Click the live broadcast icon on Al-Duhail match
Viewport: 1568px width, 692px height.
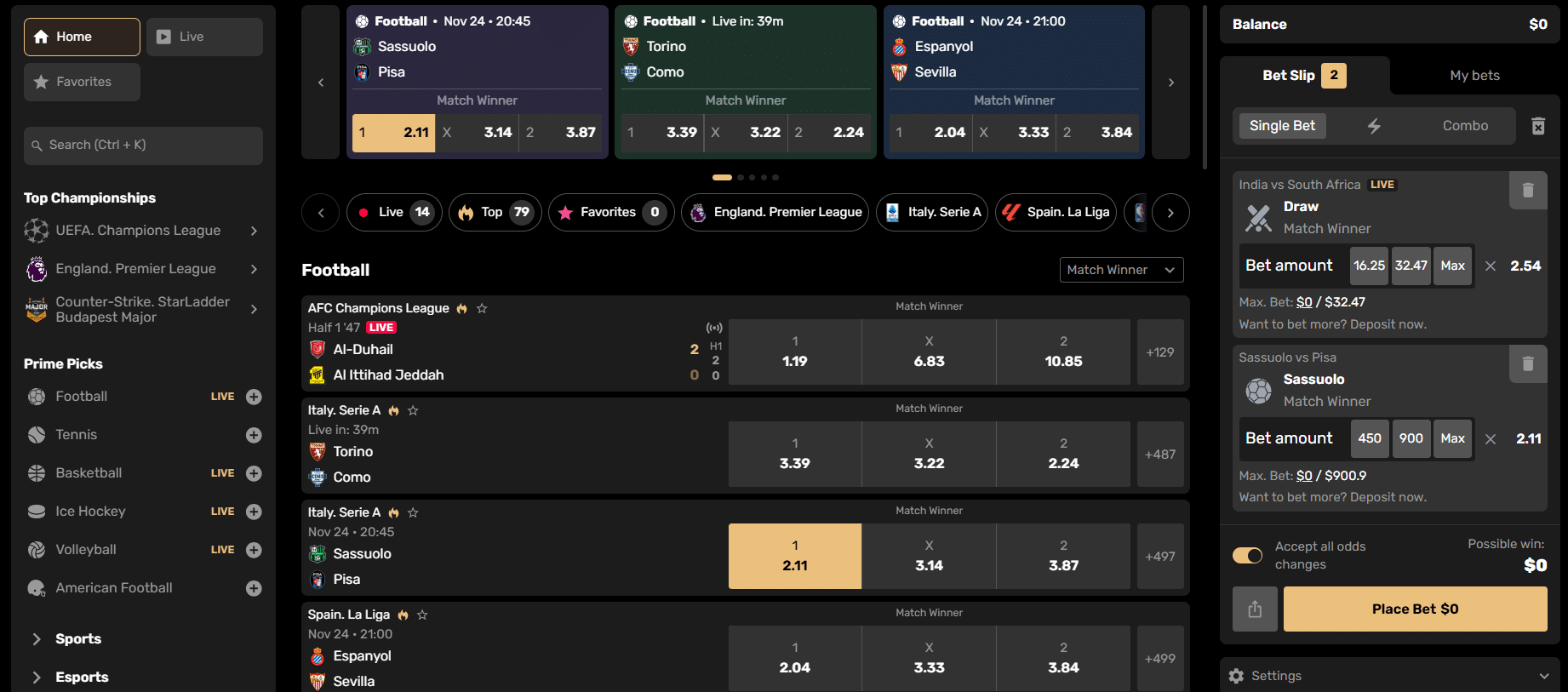(x=714, y=327)
